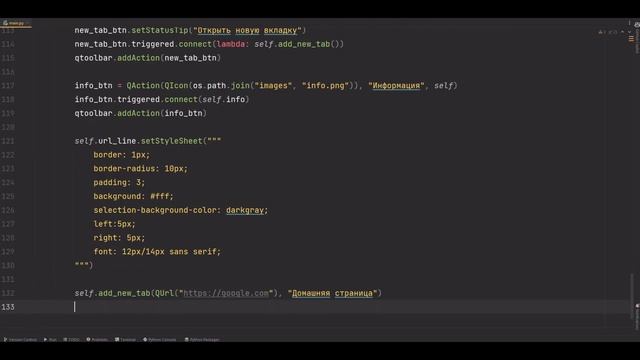Viewport: 640px width, 360px height.
Task: Click the "страница" word on line 132
Action: point(353,293)
